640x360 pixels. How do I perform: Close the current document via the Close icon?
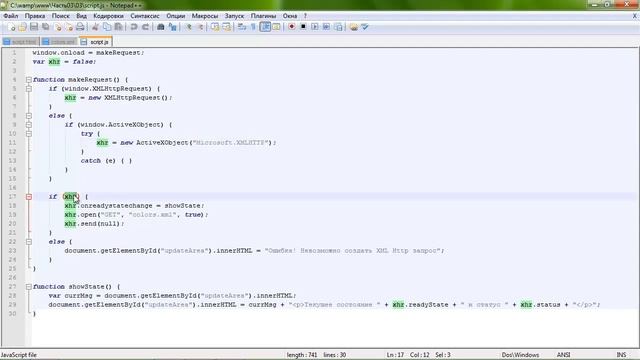(58, 27)
